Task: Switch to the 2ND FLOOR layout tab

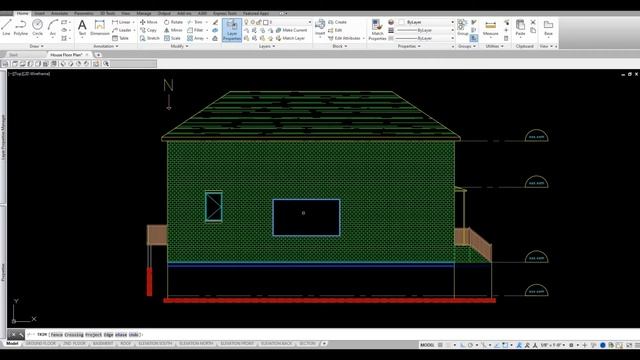Action: (x=74, y=344)
